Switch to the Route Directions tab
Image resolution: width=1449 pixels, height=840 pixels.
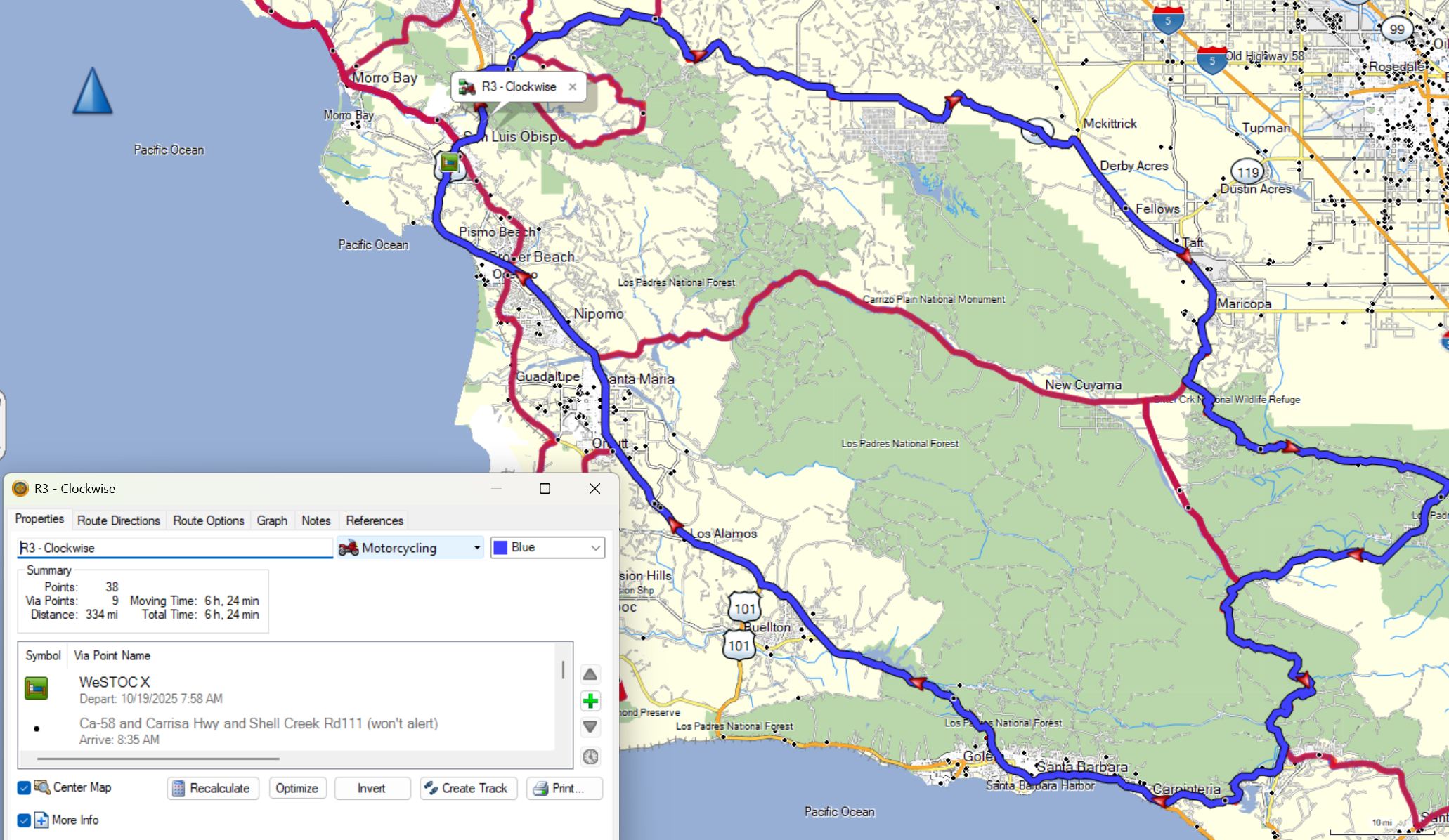(118, 520)
